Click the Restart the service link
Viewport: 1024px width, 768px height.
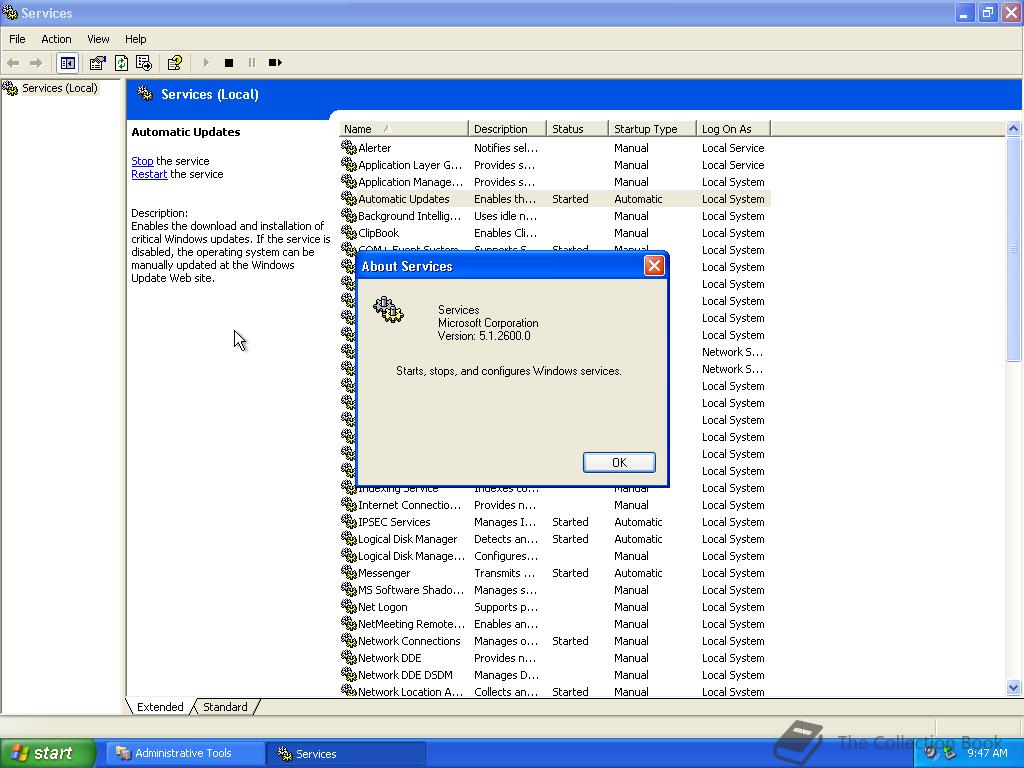click(149, 174)
